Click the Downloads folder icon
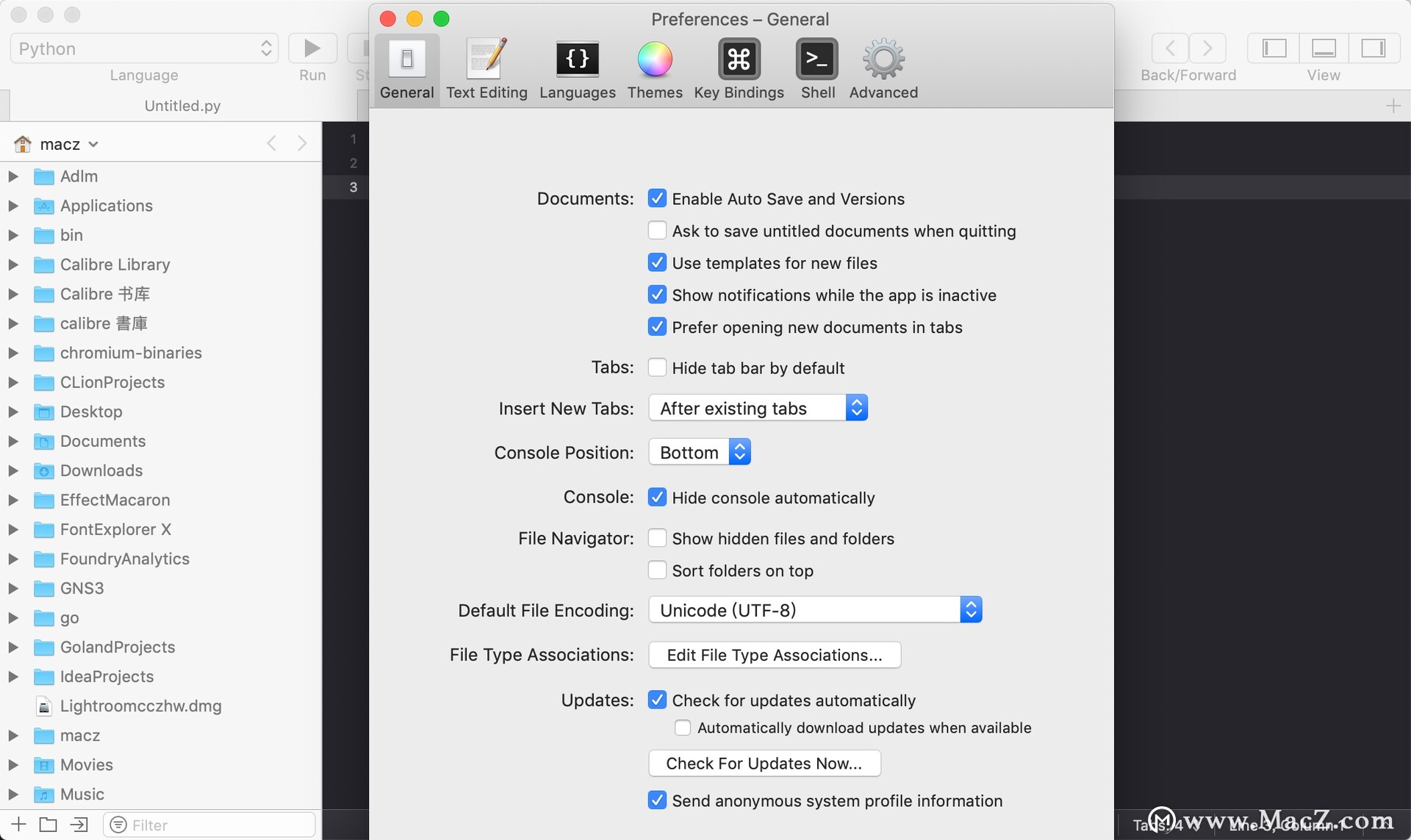This screenshot has width=1411, height=840. coord(44,470)
